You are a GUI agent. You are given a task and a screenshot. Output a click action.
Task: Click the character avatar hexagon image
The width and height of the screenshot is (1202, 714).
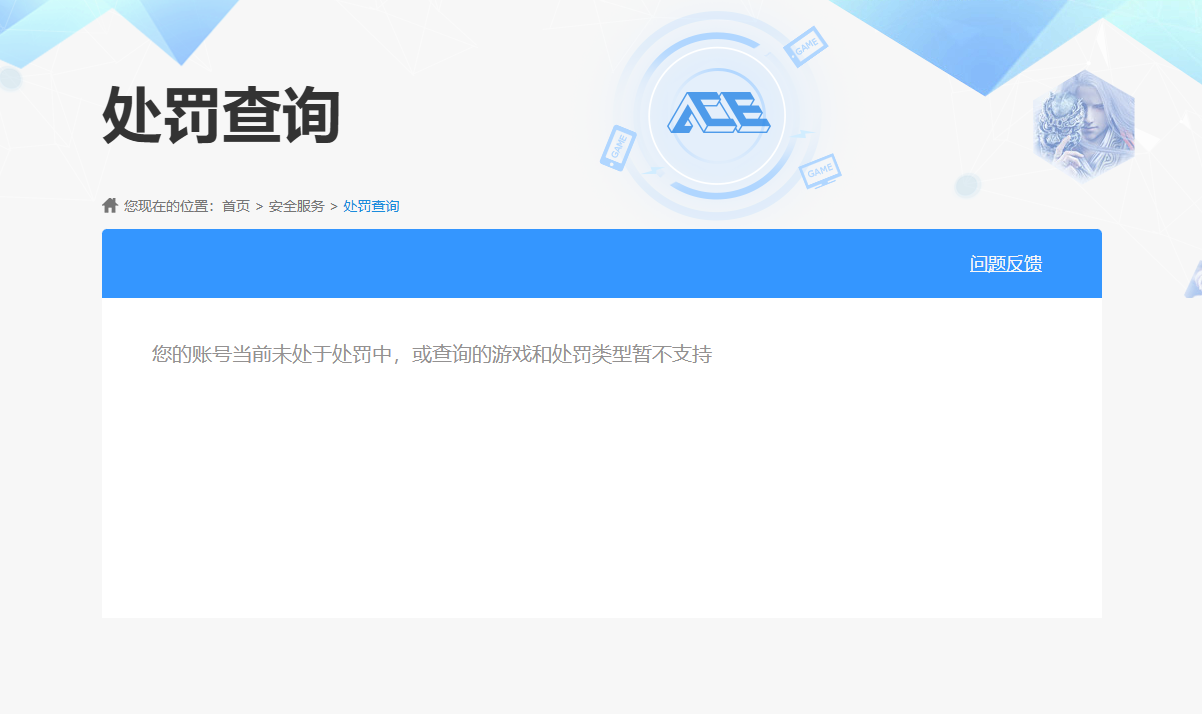(1084, 126)
